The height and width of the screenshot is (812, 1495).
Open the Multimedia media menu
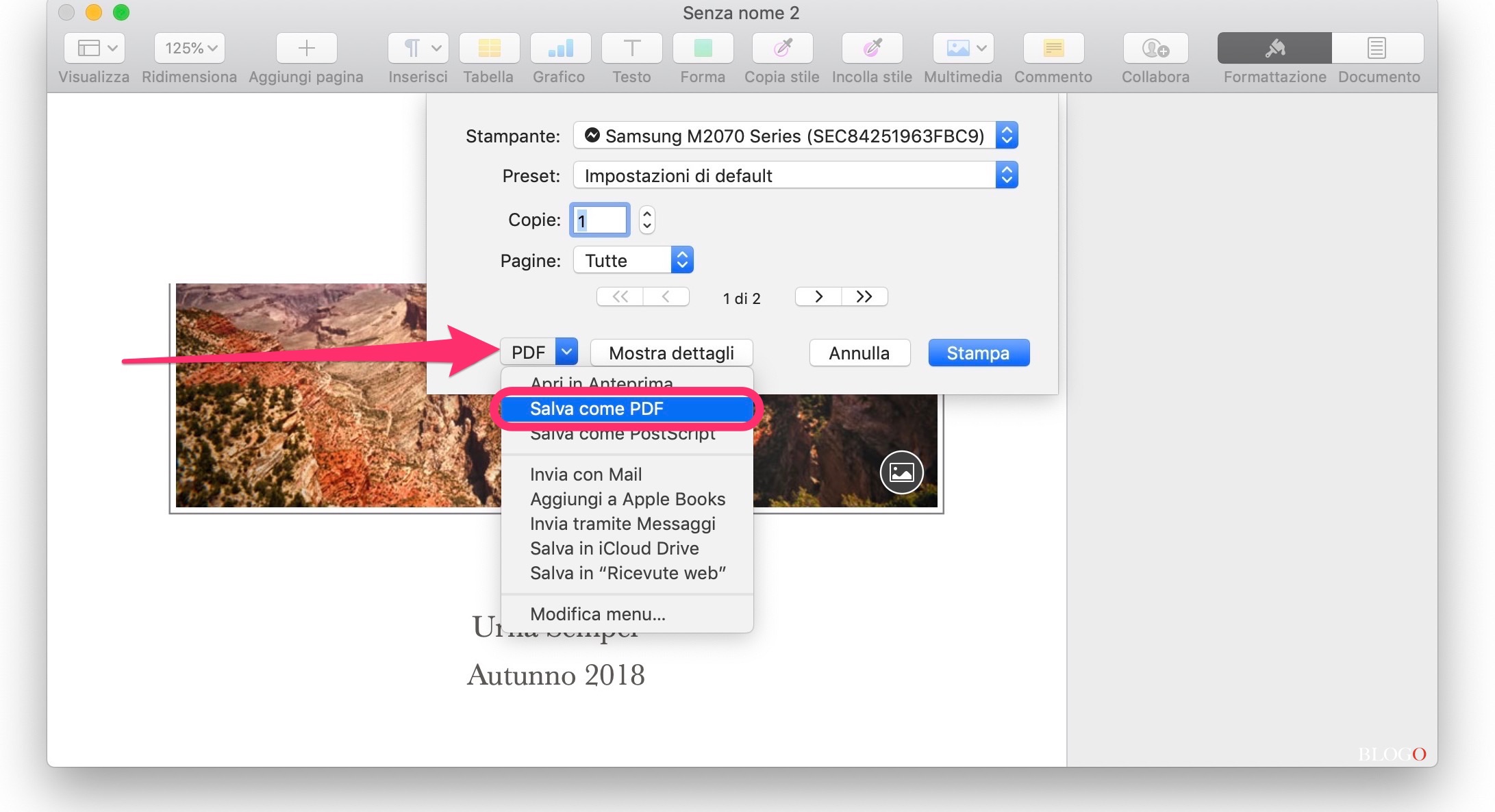click(x=963, y=48)
